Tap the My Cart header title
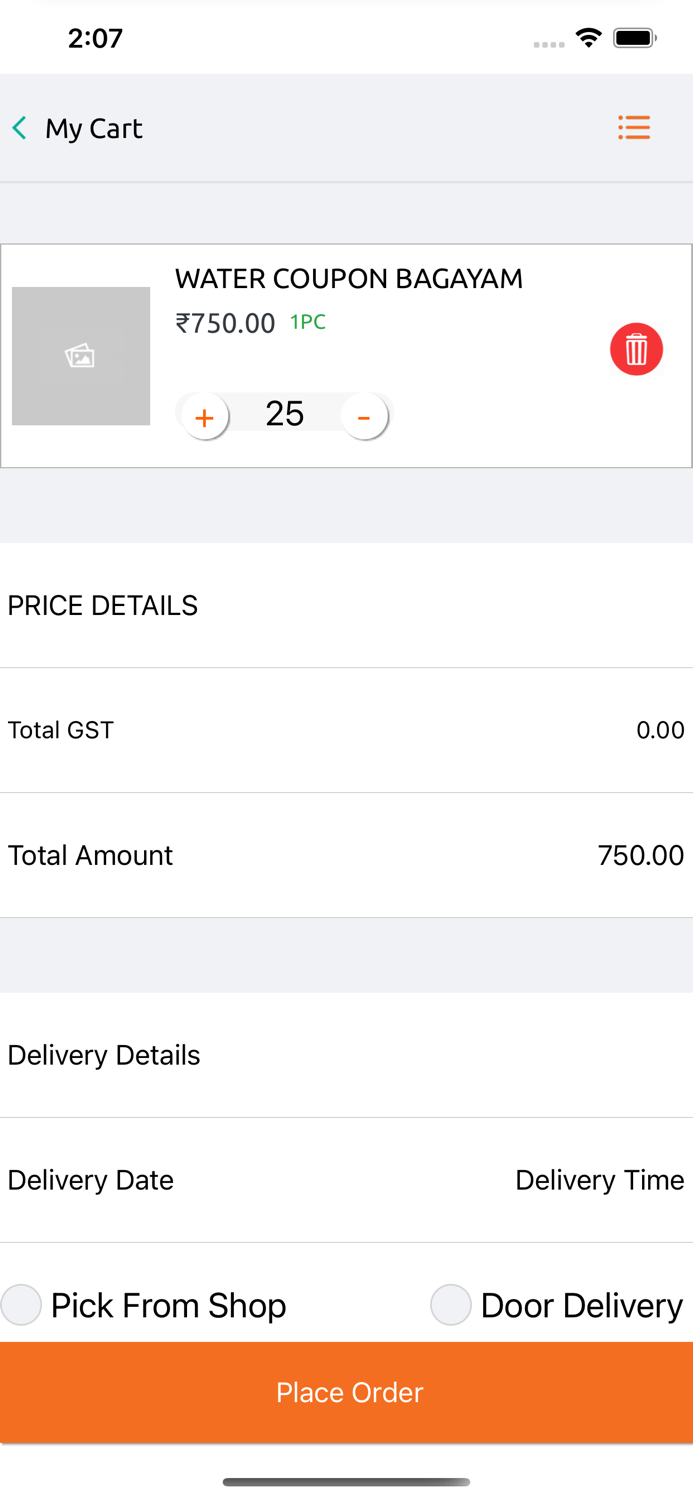Screen dimensions: 693x1500 click(94, 128)
